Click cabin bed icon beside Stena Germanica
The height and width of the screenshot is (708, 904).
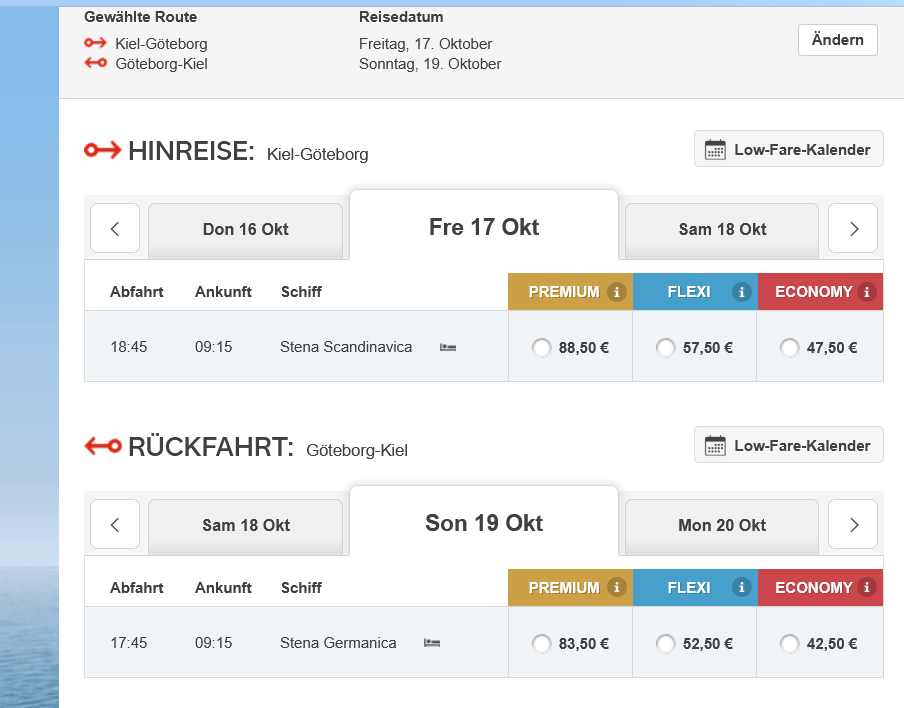432,643
